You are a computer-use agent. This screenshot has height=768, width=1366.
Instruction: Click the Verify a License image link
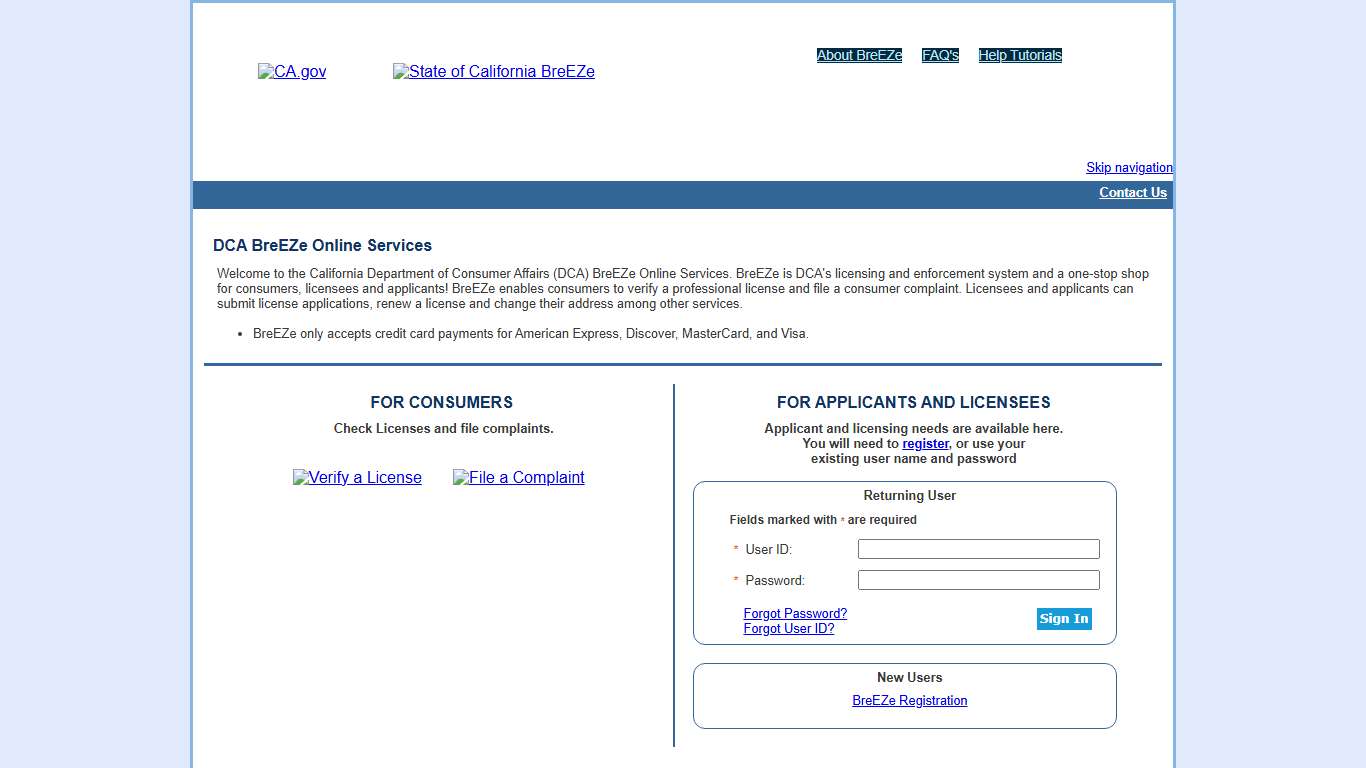coord(357,478)
